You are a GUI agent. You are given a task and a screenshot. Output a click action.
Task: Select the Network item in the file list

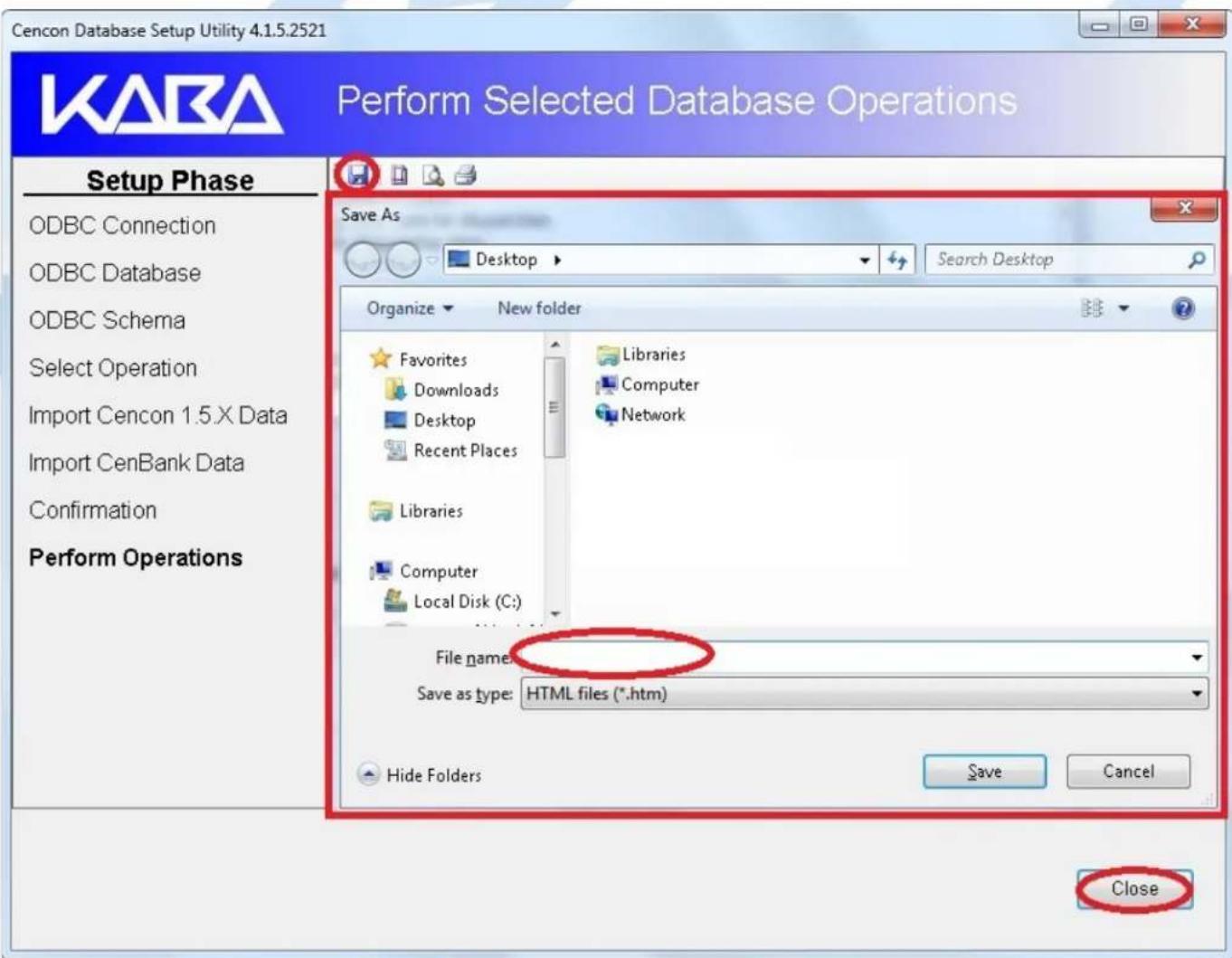click(x=640, y=414)
